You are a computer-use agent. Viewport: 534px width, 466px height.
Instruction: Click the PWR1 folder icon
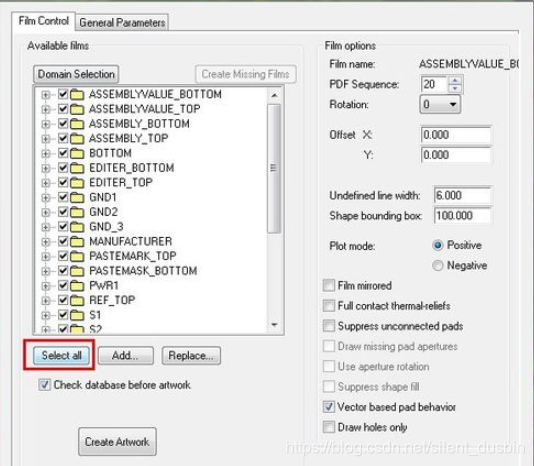click(77, 285)
